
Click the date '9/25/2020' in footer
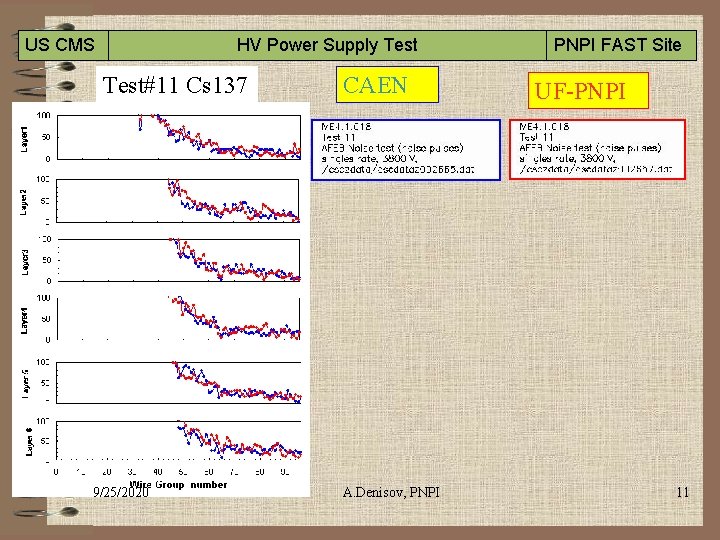[x=121, y=492]
